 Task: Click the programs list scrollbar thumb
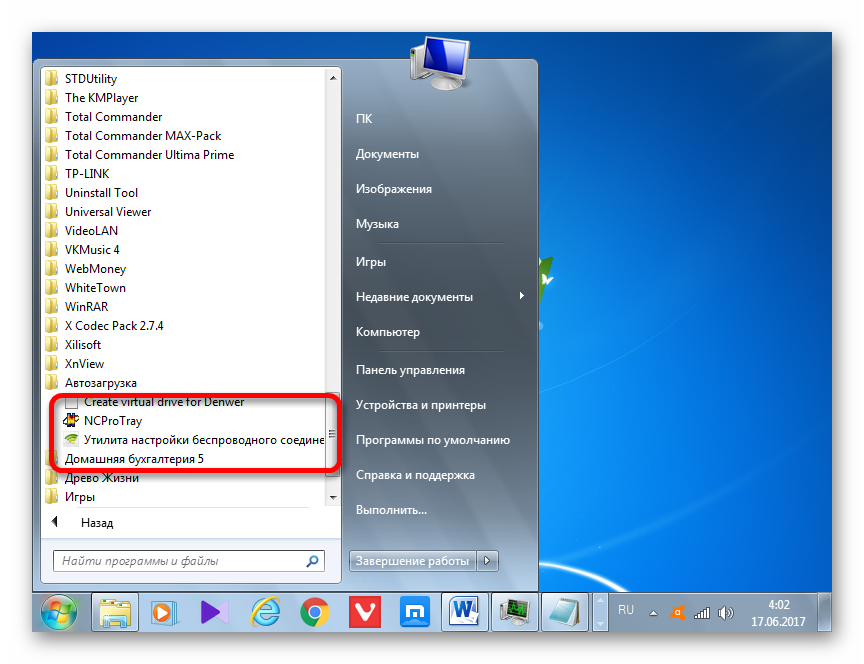click(332, 433)
